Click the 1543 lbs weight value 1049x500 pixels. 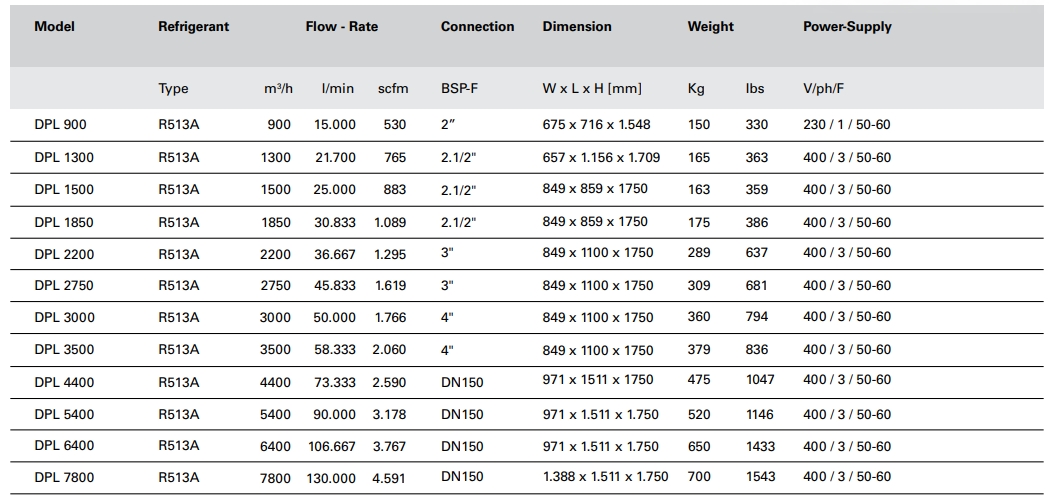[760, 477]
